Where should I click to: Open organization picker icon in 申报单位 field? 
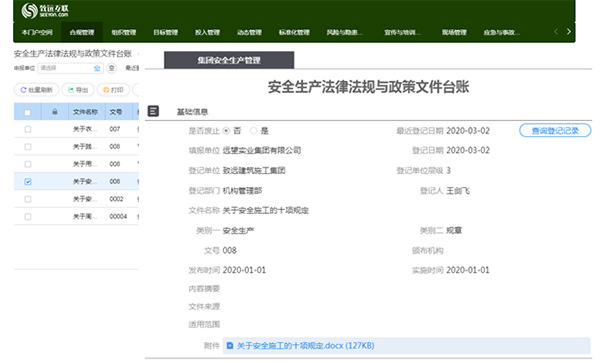tap(97, 68)
